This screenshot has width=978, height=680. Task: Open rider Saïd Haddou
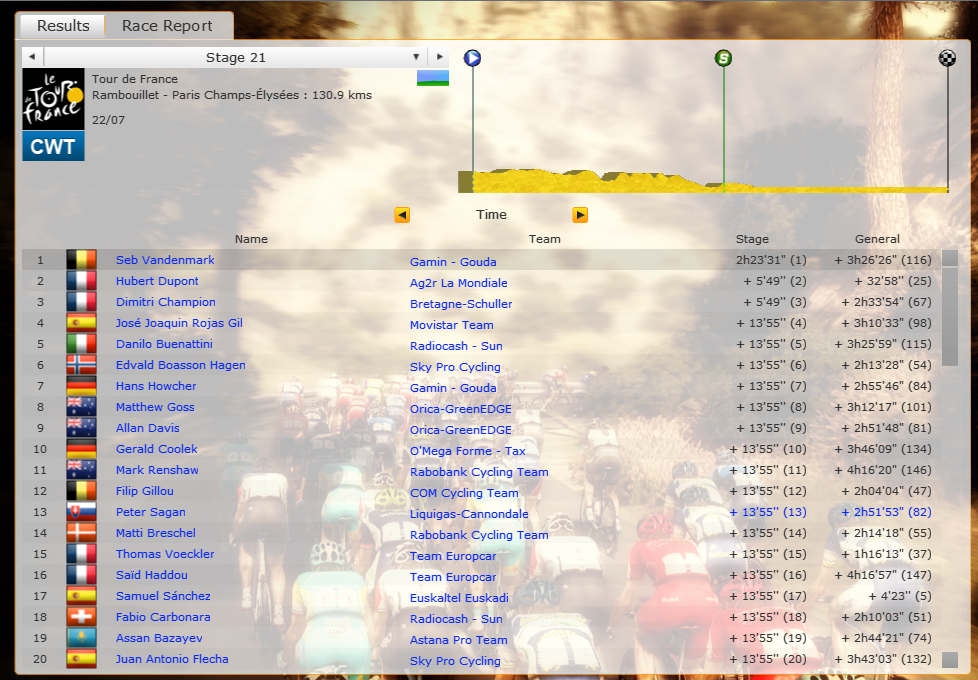152,575
